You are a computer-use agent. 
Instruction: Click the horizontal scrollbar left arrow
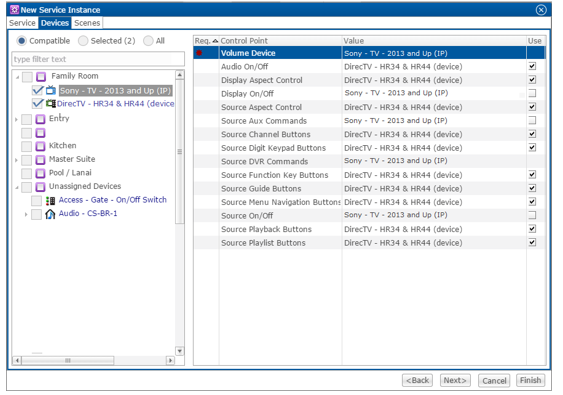(x=17, y=360)
